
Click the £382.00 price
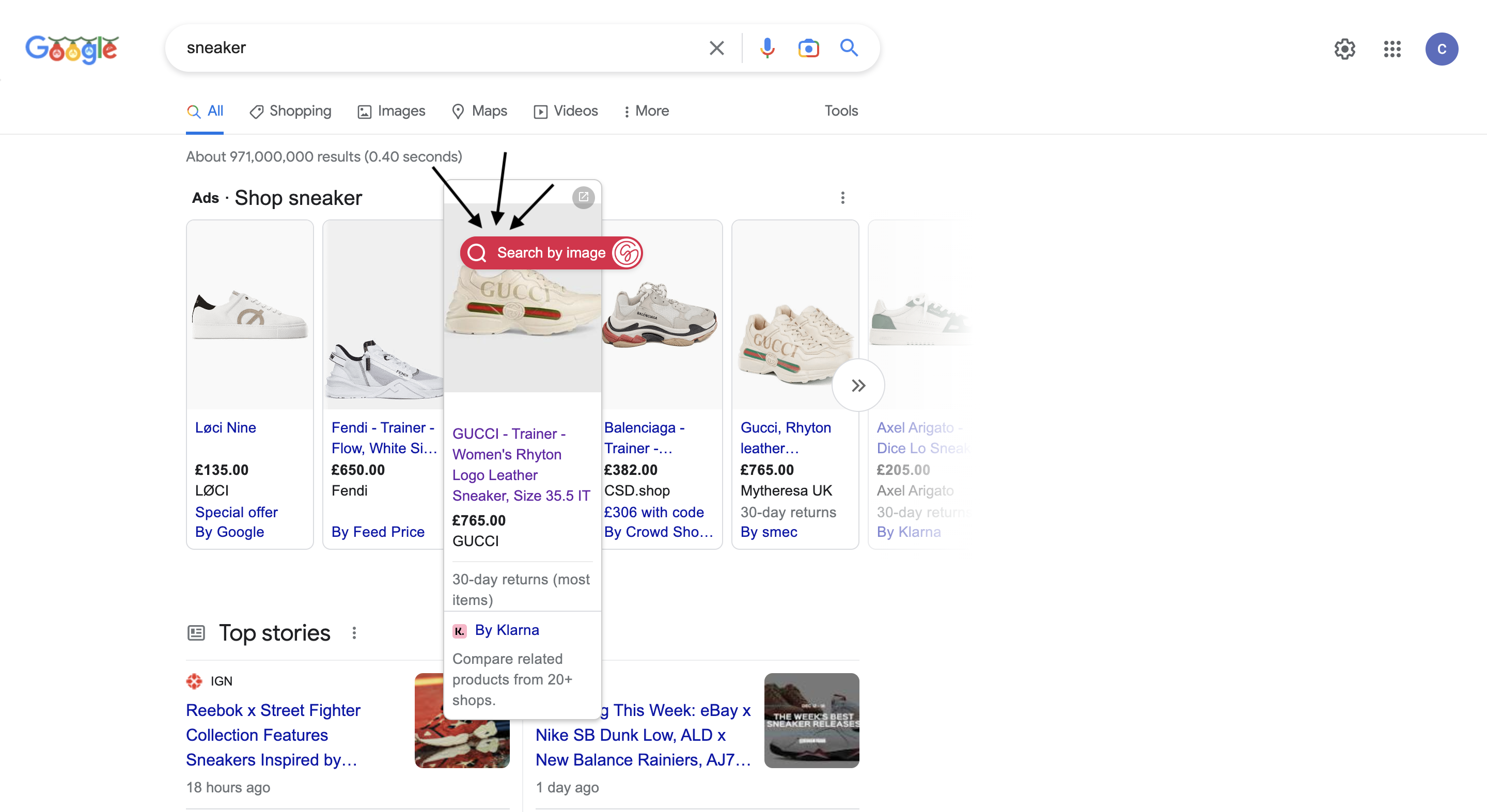630,470
